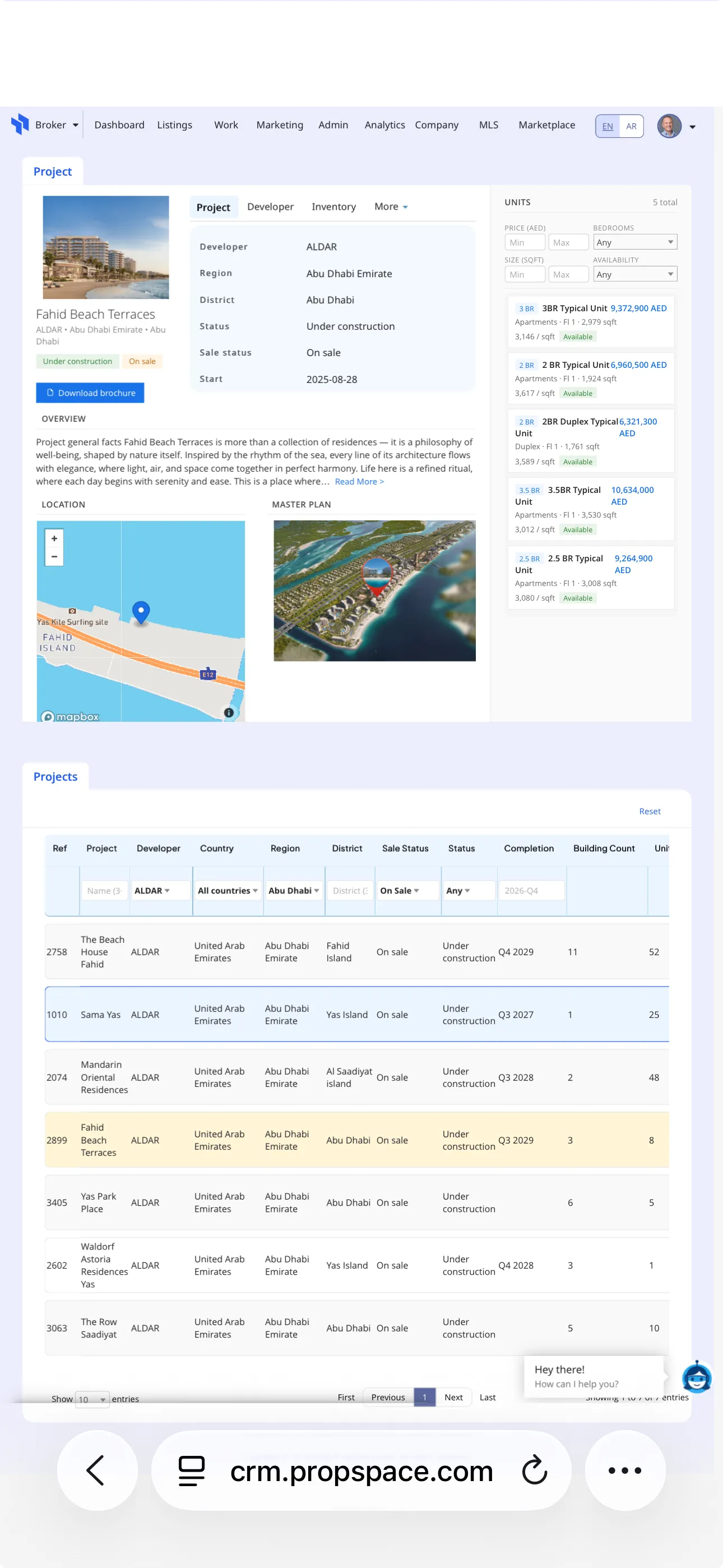
Task: Select the 2BR Duplex Typical Unit card
Action: pos(590,441)
